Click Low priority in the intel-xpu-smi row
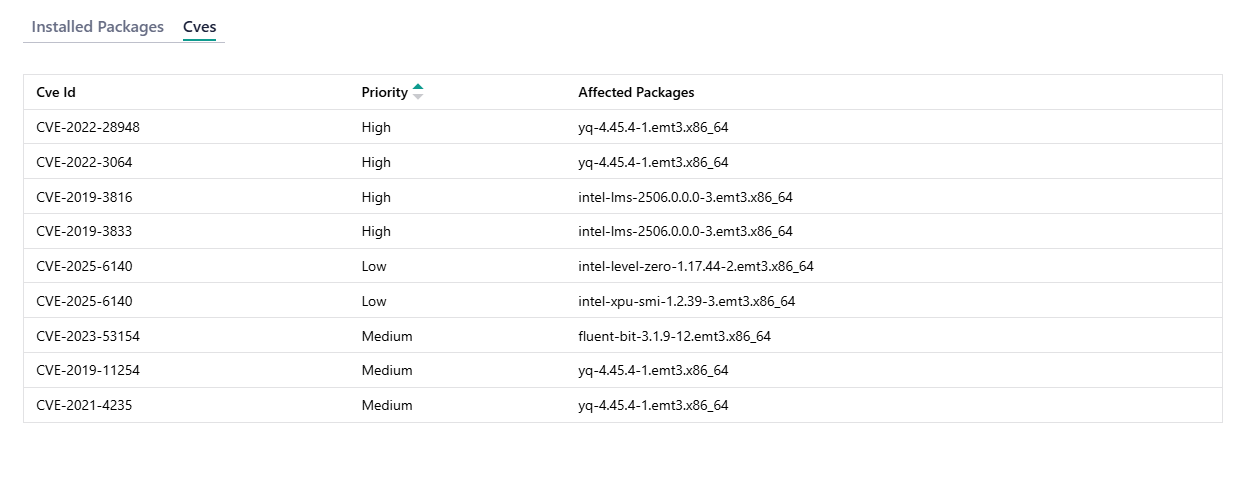This screenshot has width=1245, height=492. coord(374,301)
